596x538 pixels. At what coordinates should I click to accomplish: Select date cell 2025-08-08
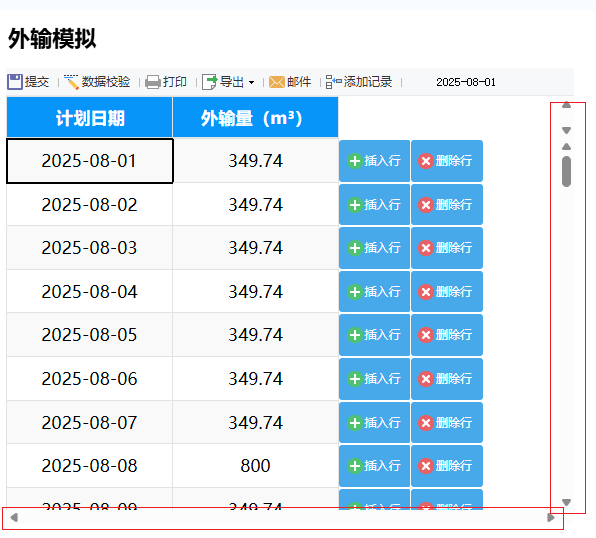pos(90,466)
